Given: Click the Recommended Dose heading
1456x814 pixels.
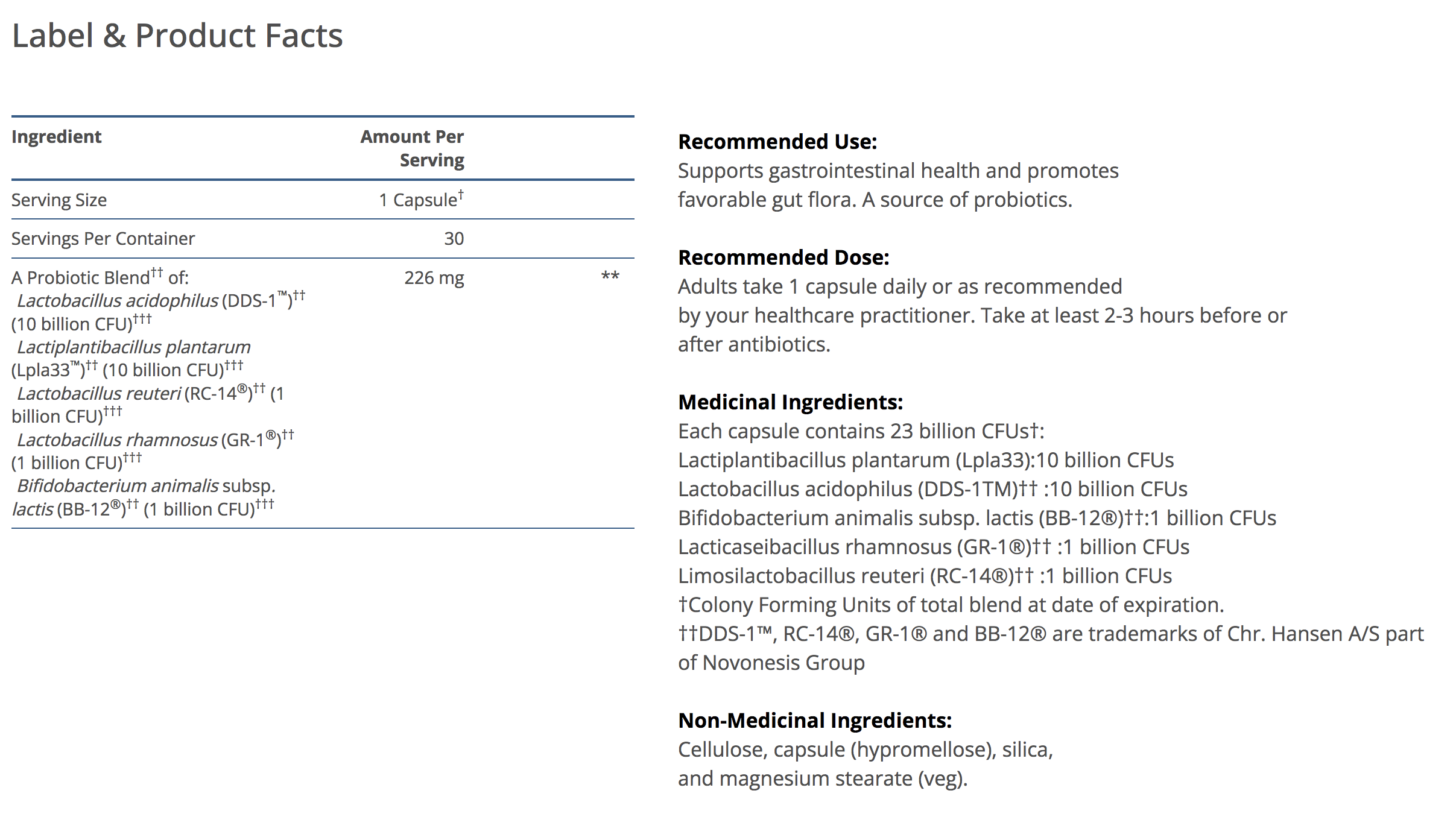Looking at the screenshot, I should click(783, 257).
